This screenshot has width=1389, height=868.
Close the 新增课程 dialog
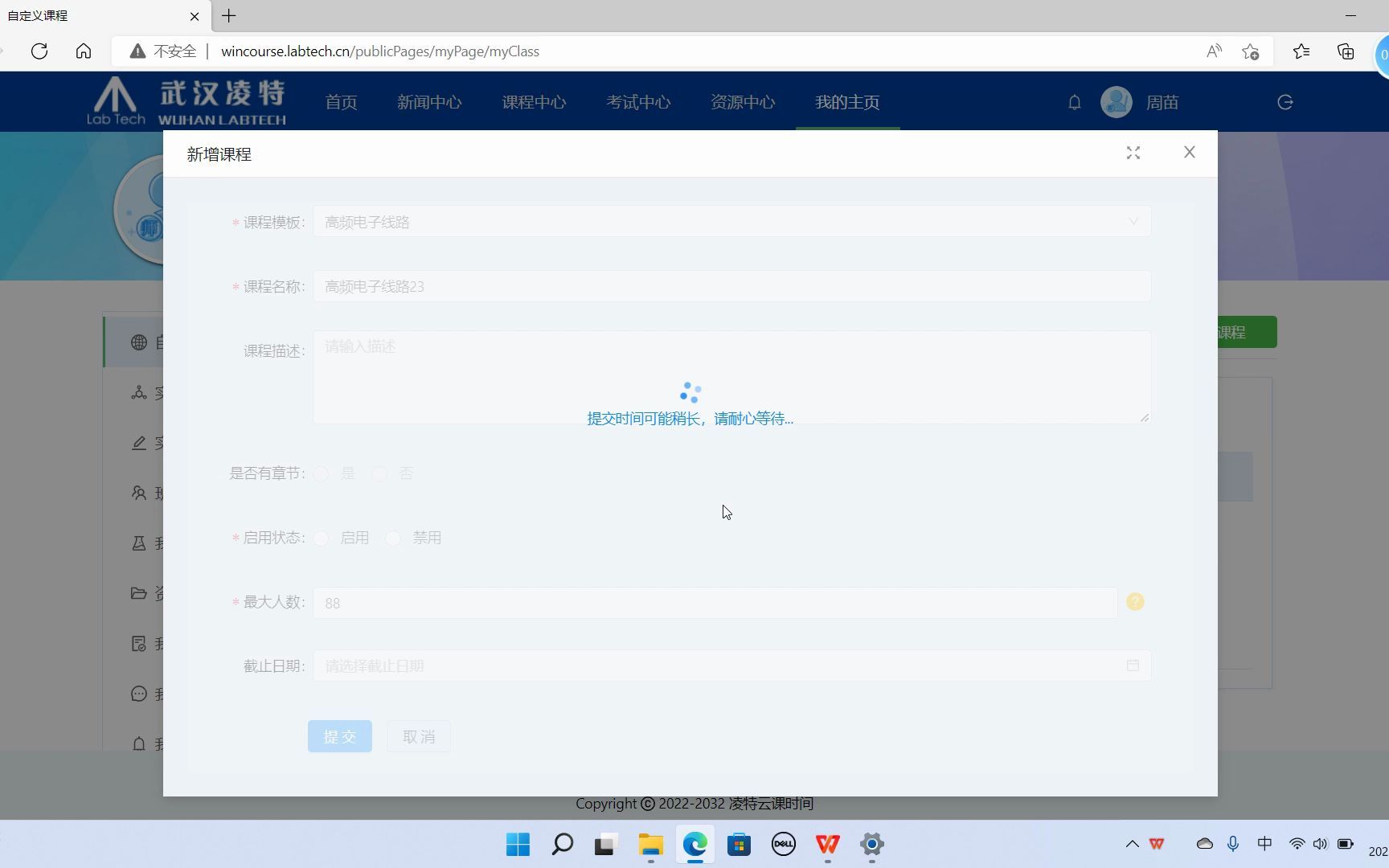(x=1190, y=152)
